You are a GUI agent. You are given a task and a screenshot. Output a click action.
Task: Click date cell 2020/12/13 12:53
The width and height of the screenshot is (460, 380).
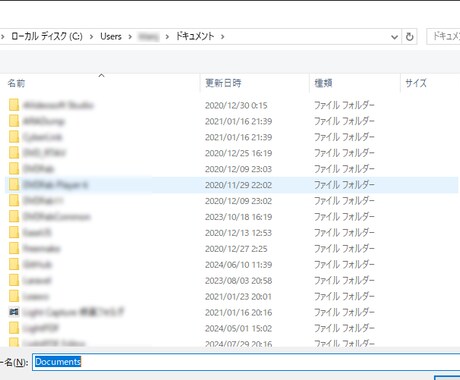[x=238, y=233]
